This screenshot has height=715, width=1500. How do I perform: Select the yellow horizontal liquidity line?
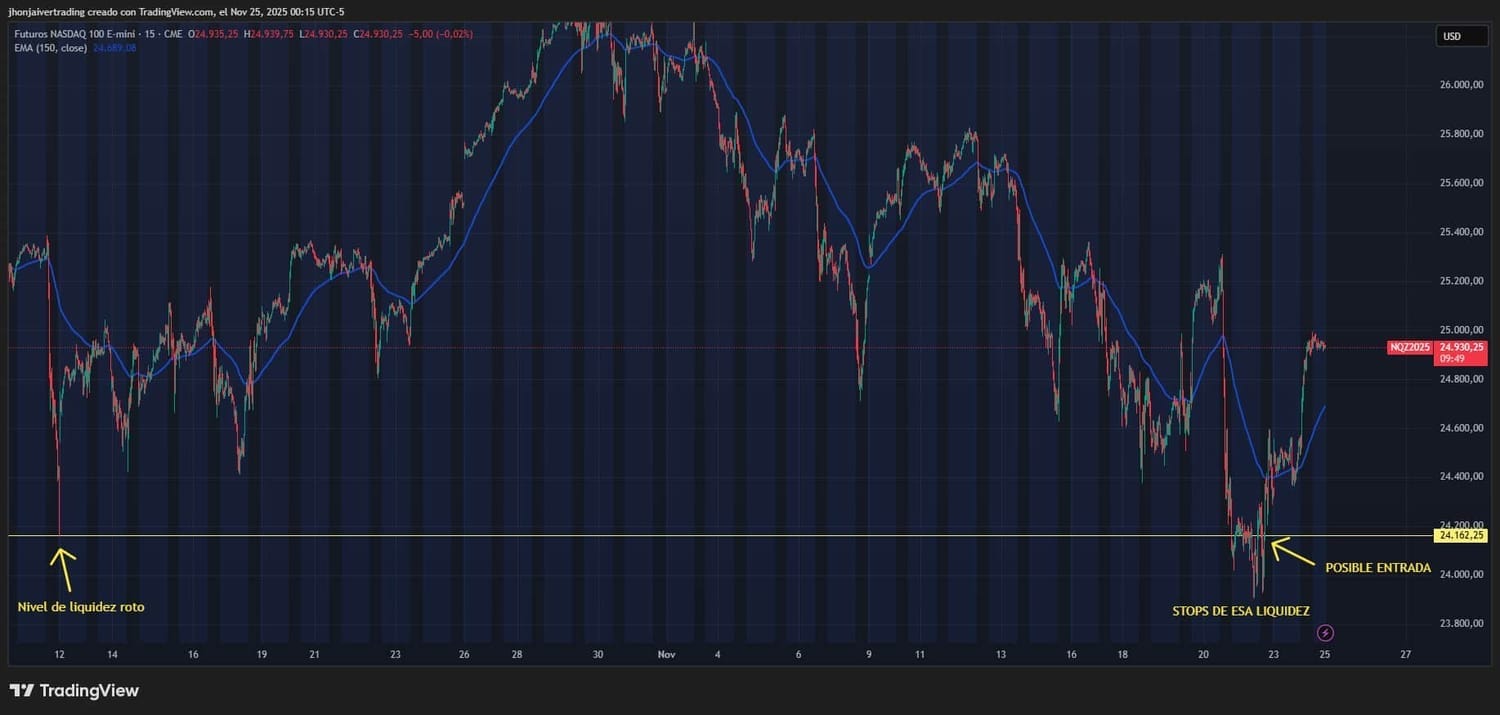[720, 536]
